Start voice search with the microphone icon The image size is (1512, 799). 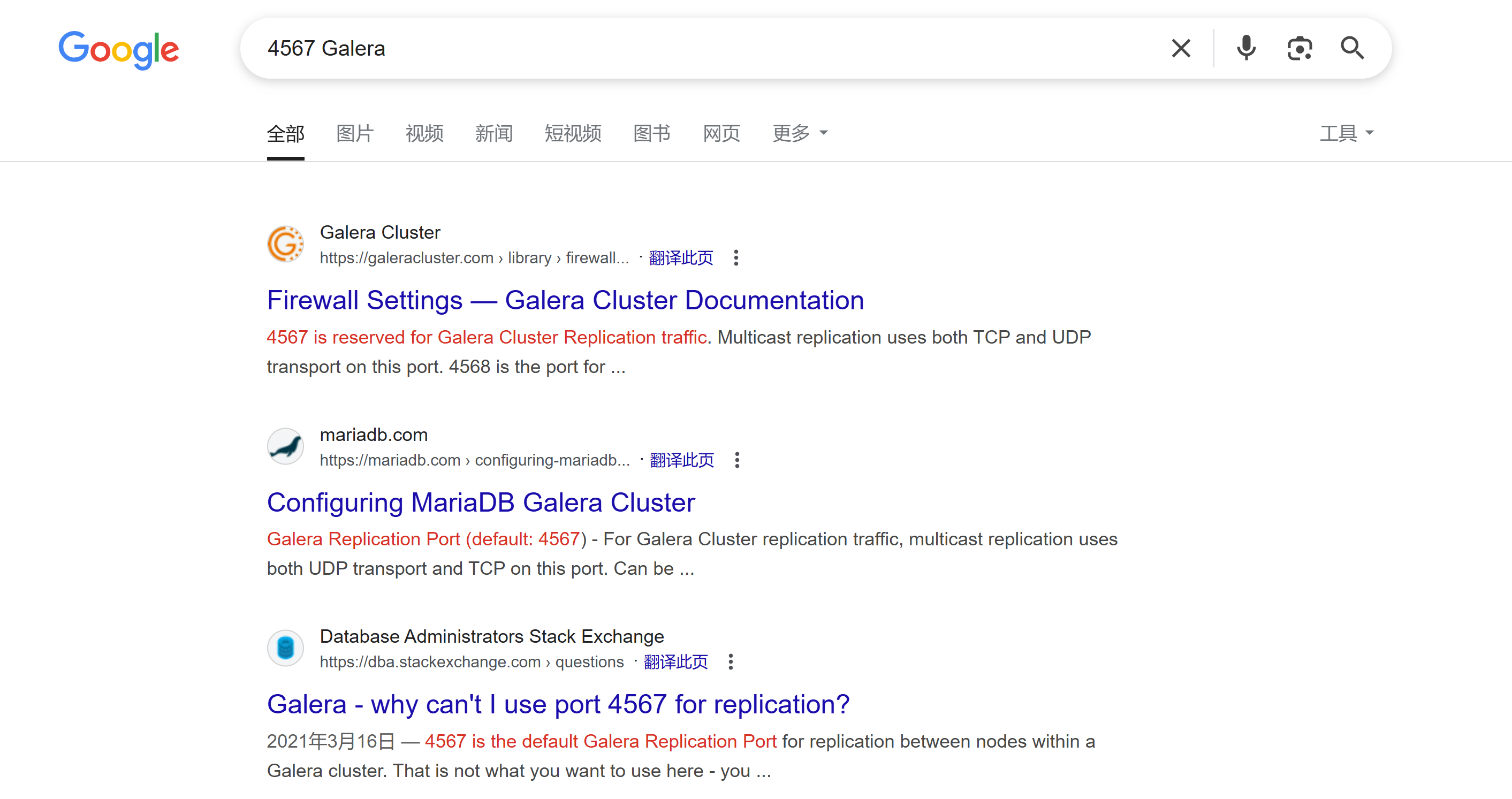pyautogui.click(x=1246, y=48)
